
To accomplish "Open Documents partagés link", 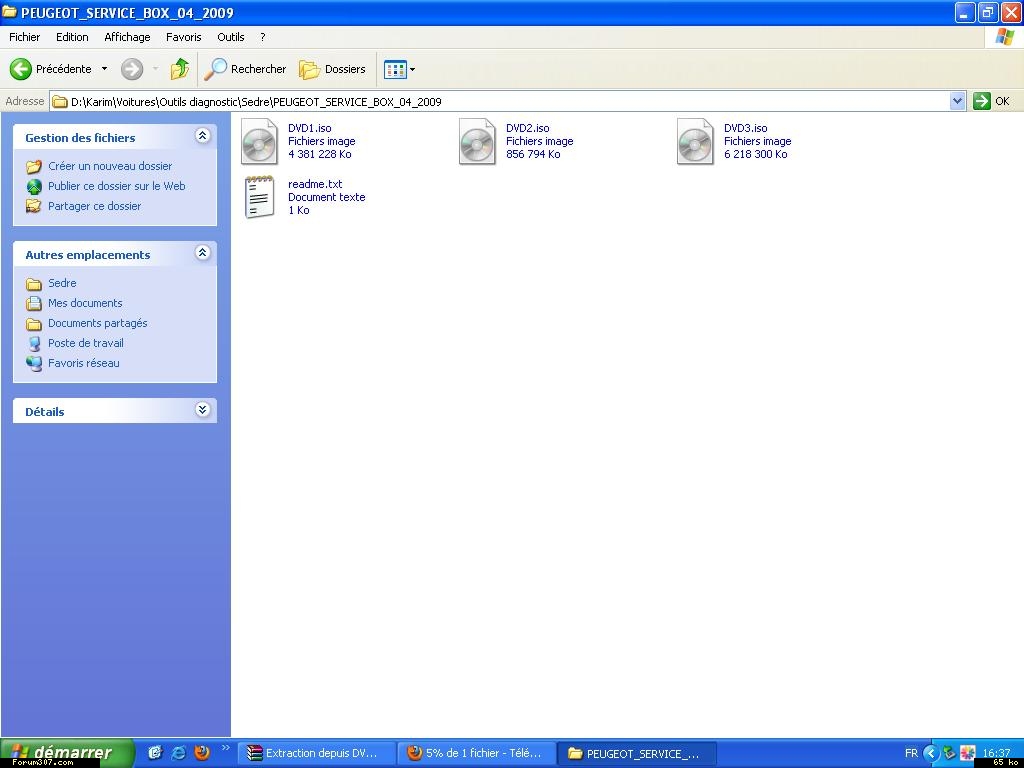I will pos(98,323).
